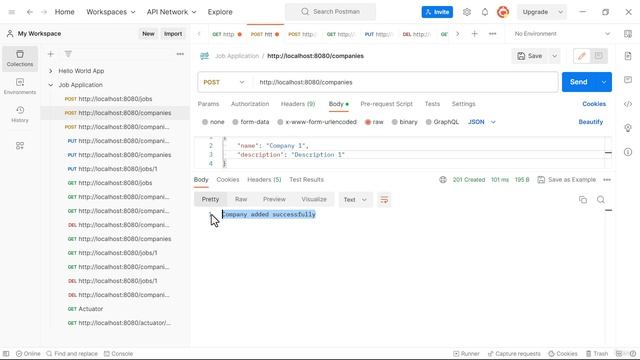Image resolution: width=640 pixels, height=360 pixels.
Task: Click the Search Postman field
Action: coord(331,12)
